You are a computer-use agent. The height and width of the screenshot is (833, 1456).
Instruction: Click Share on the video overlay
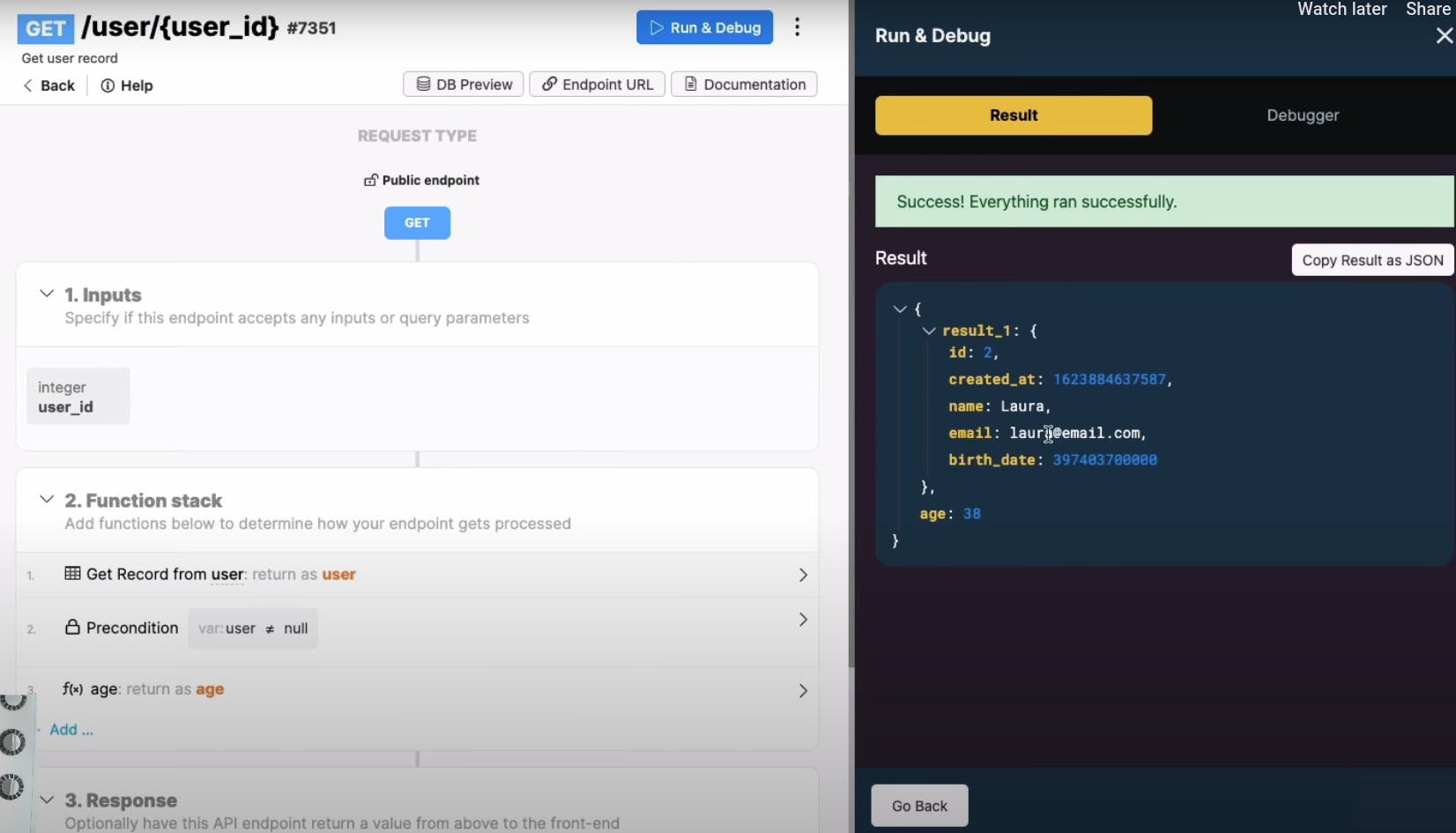pos(1428,9)
